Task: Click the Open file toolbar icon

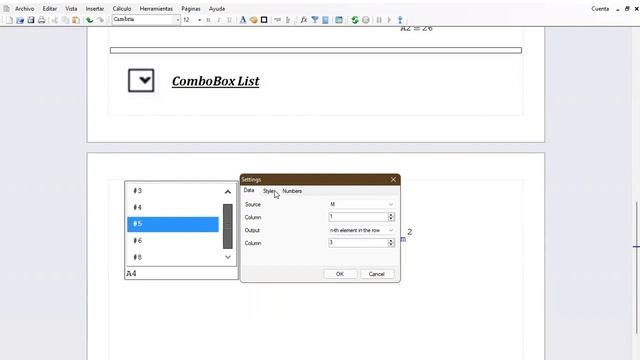Action: tap(20, 20)
